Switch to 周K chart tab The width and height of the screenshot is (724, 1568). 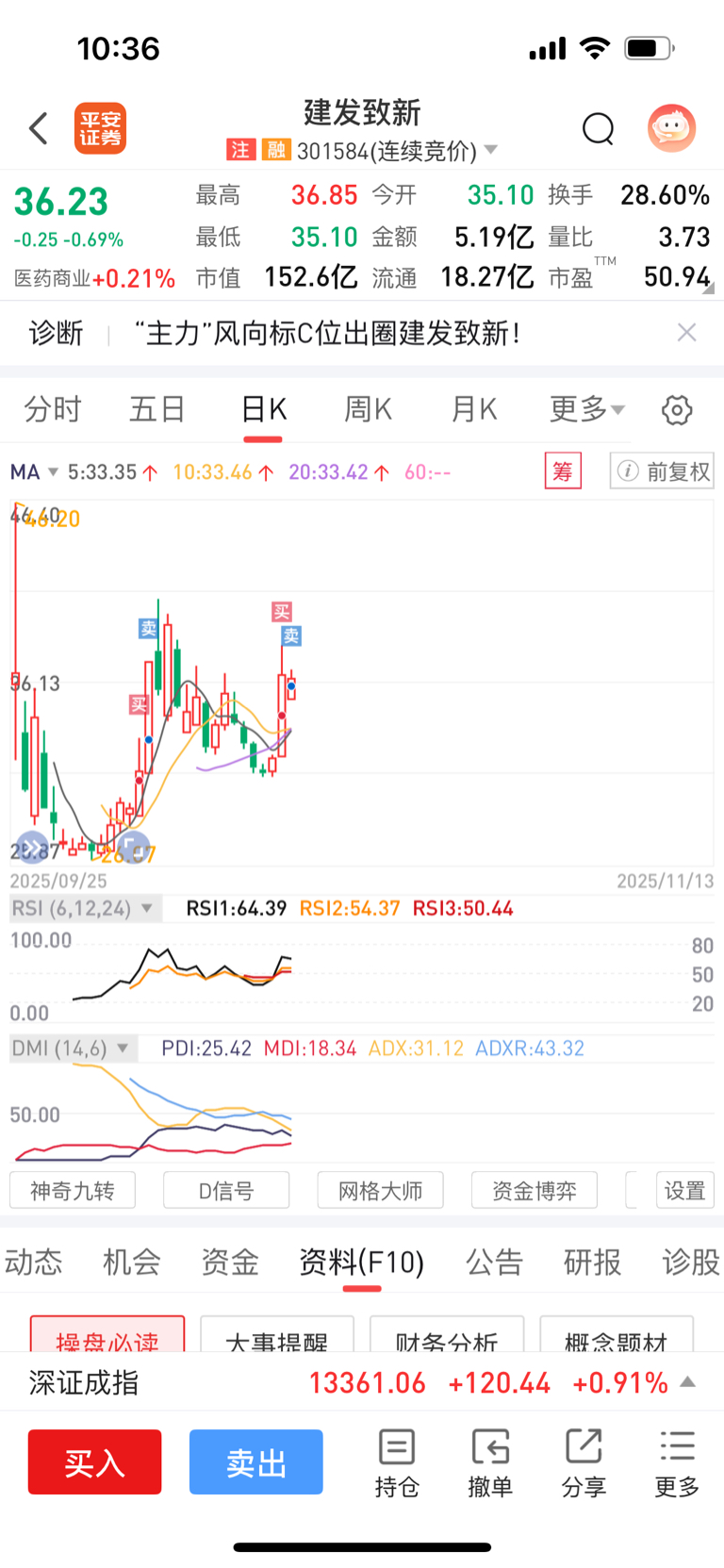click(368, 409)
